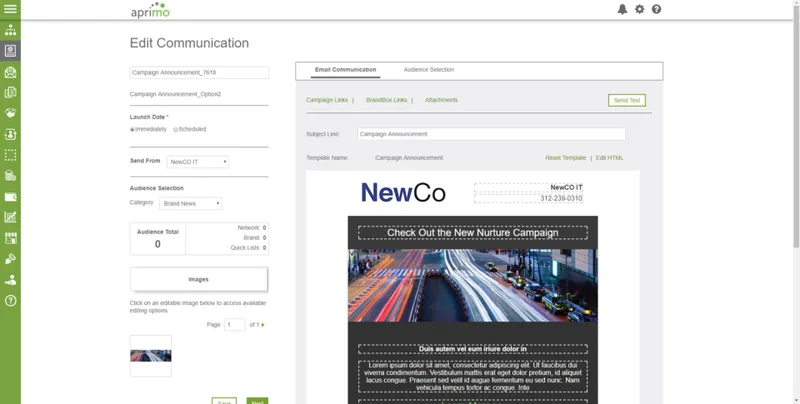Open the coins stack sidebar icon
This screenshot has width=800, height=404.
click(10, 176)
